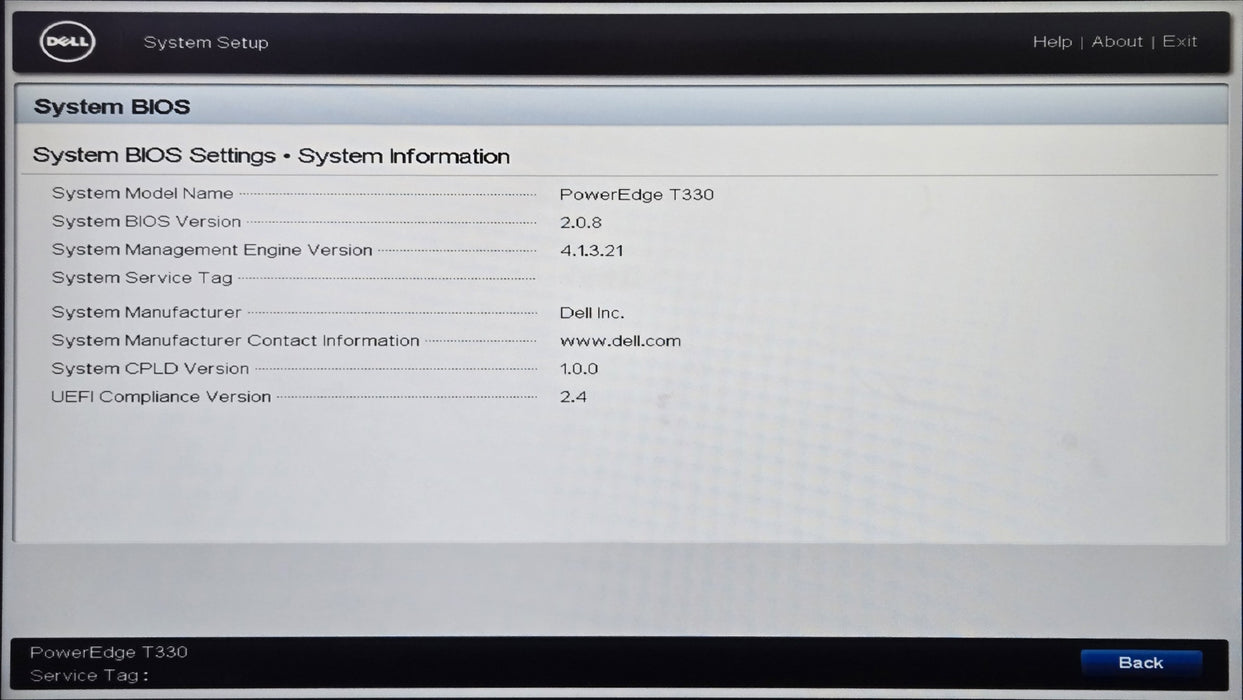Select the System CPLD Version label
Image resolution: width=1243 pixels, height=700 pixels.
150,369
